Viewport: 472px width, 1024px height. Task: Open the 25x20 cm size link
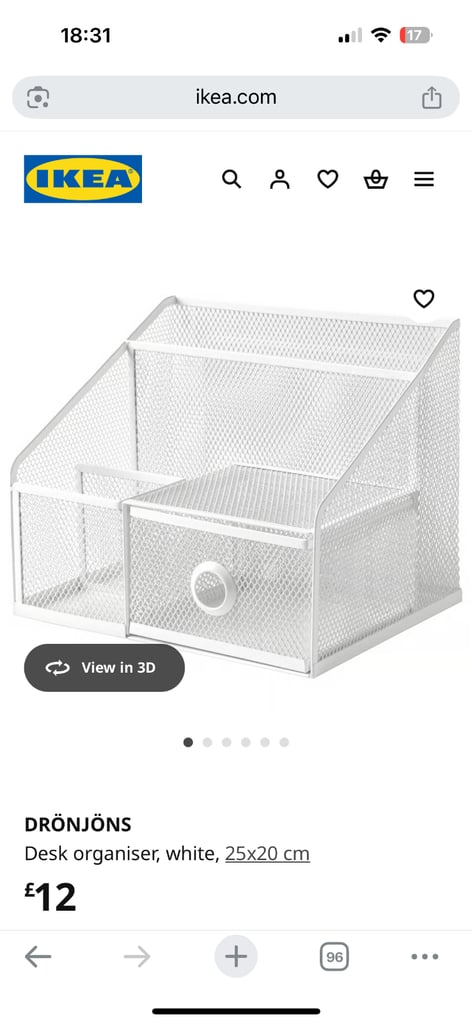click(x=268, y=854)
